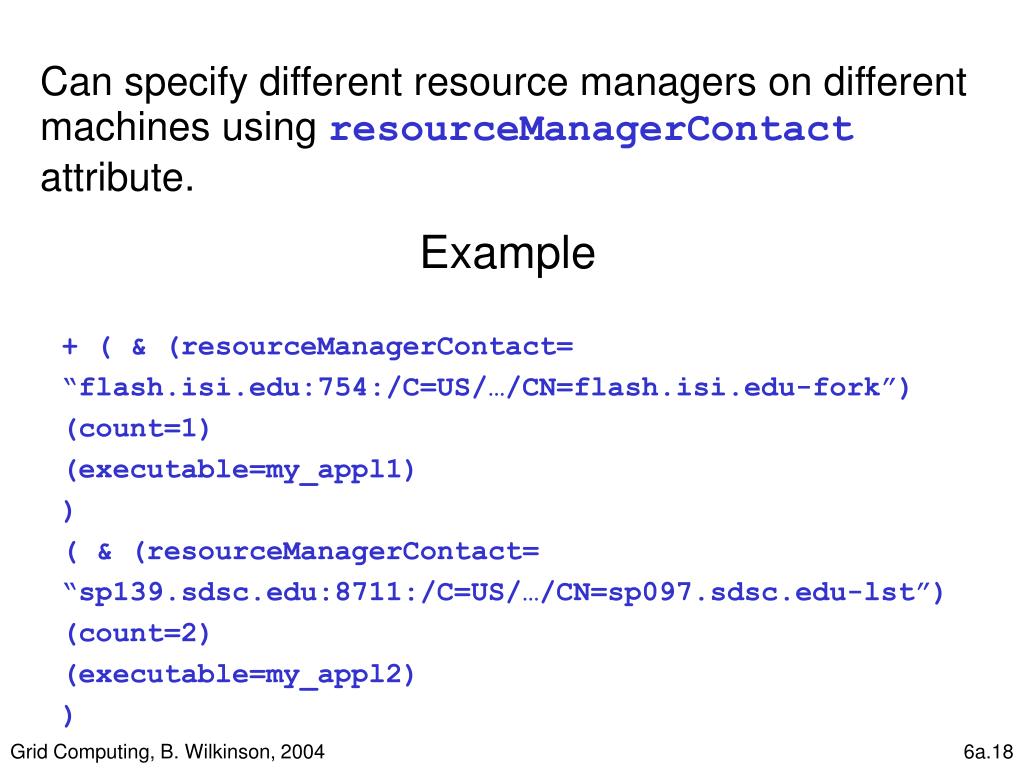1024x768 pixels.
Task: Click the first closing parenthesis line
Action: point(68,510)
